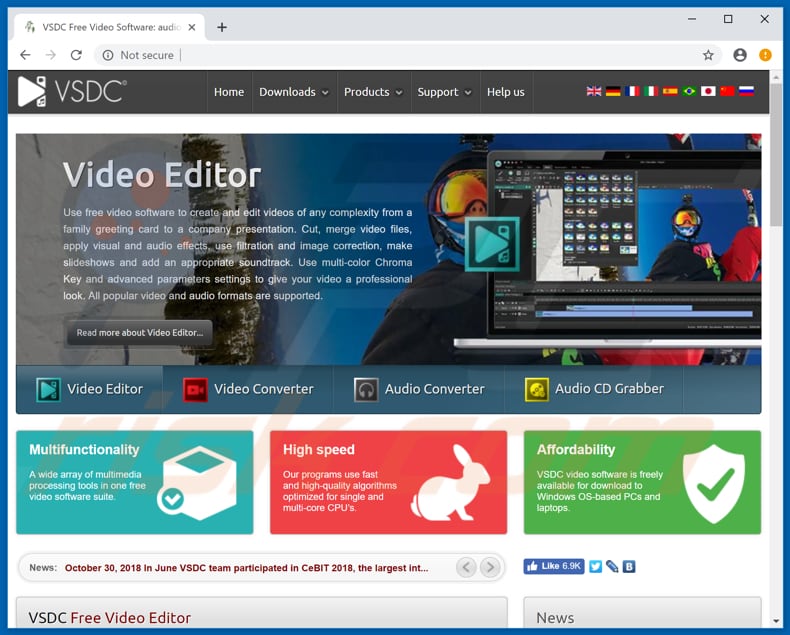Viewport: 790px width, 635px height.
Task: Open a new browser tab
Action: coord(222,27)
